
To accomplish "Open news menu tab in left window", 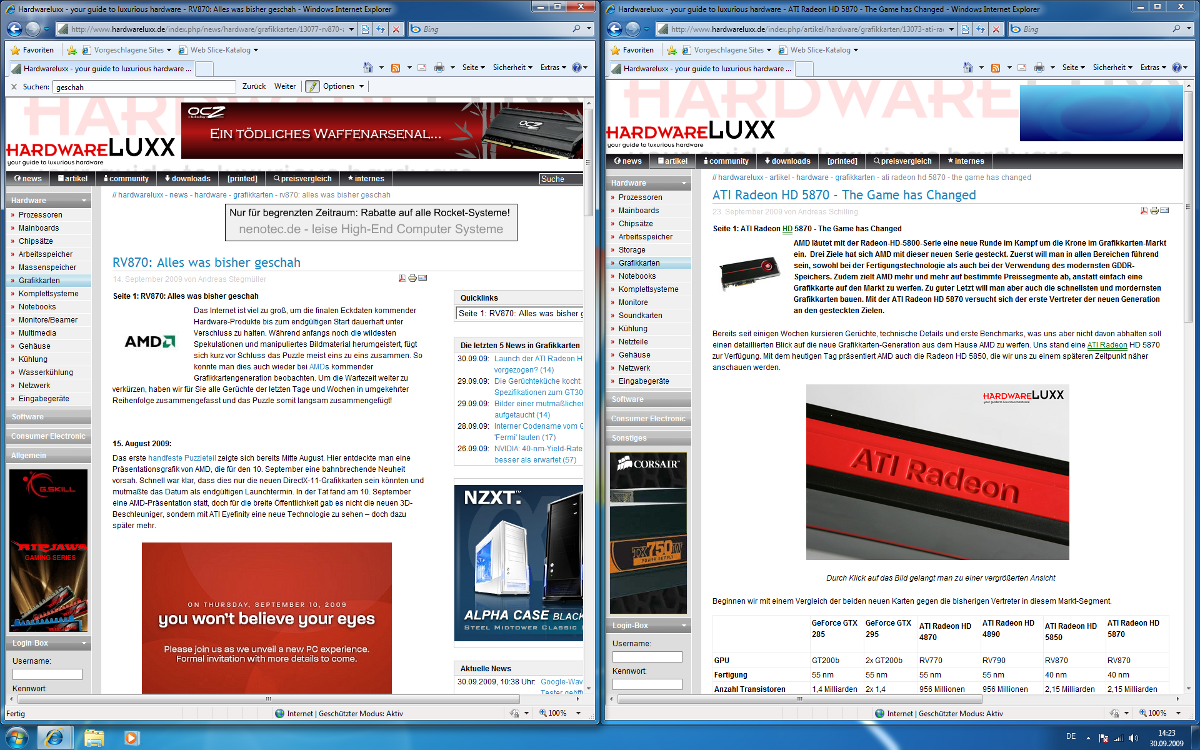I will [30, 179].
